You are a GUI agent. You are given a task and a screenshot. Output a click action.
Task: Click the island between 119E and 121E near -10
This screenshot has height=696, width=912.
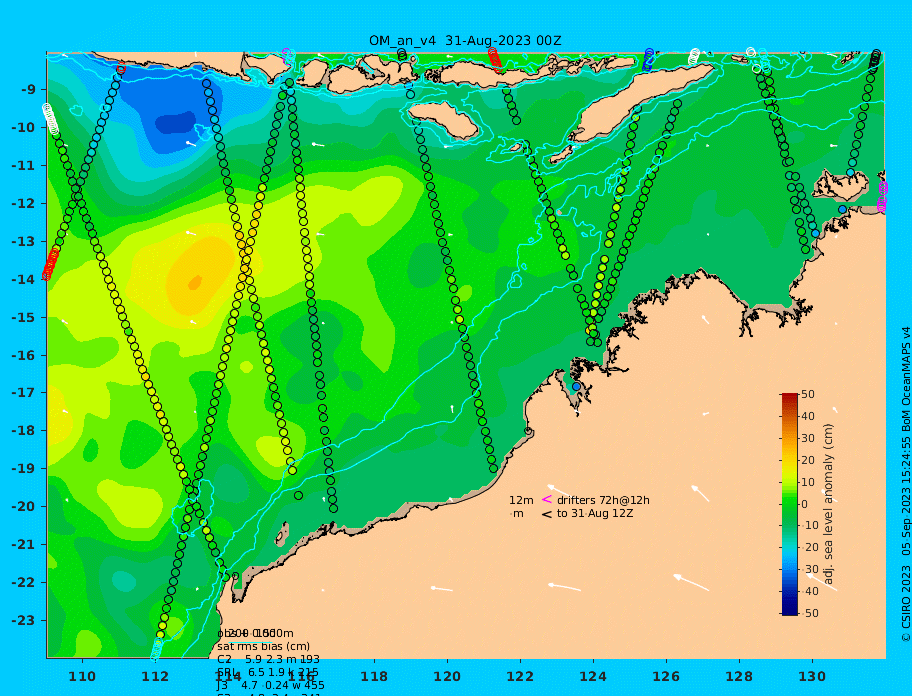point(443,120)
